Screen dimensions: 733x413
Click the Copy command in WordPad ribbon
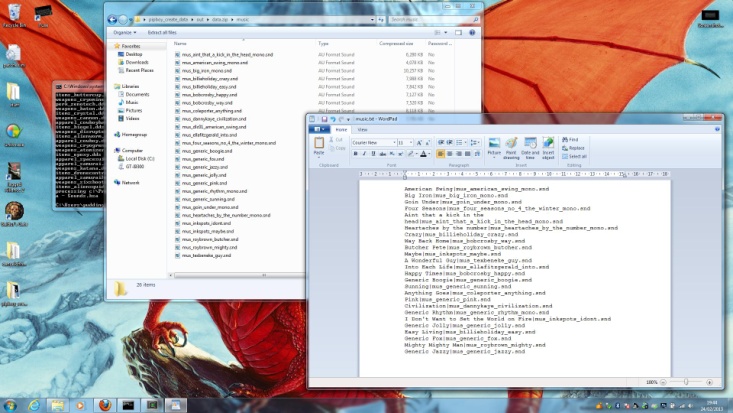(337, 148)
